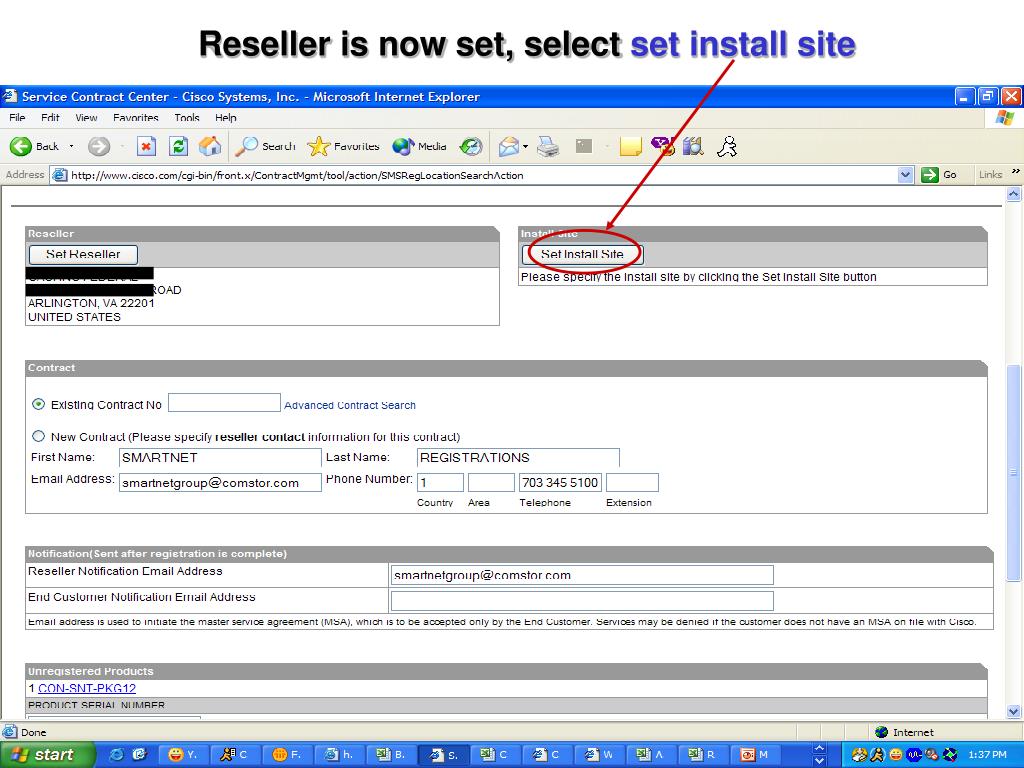Open the Favorites menu
The image size is (1024, 768).
coord(136,118)
